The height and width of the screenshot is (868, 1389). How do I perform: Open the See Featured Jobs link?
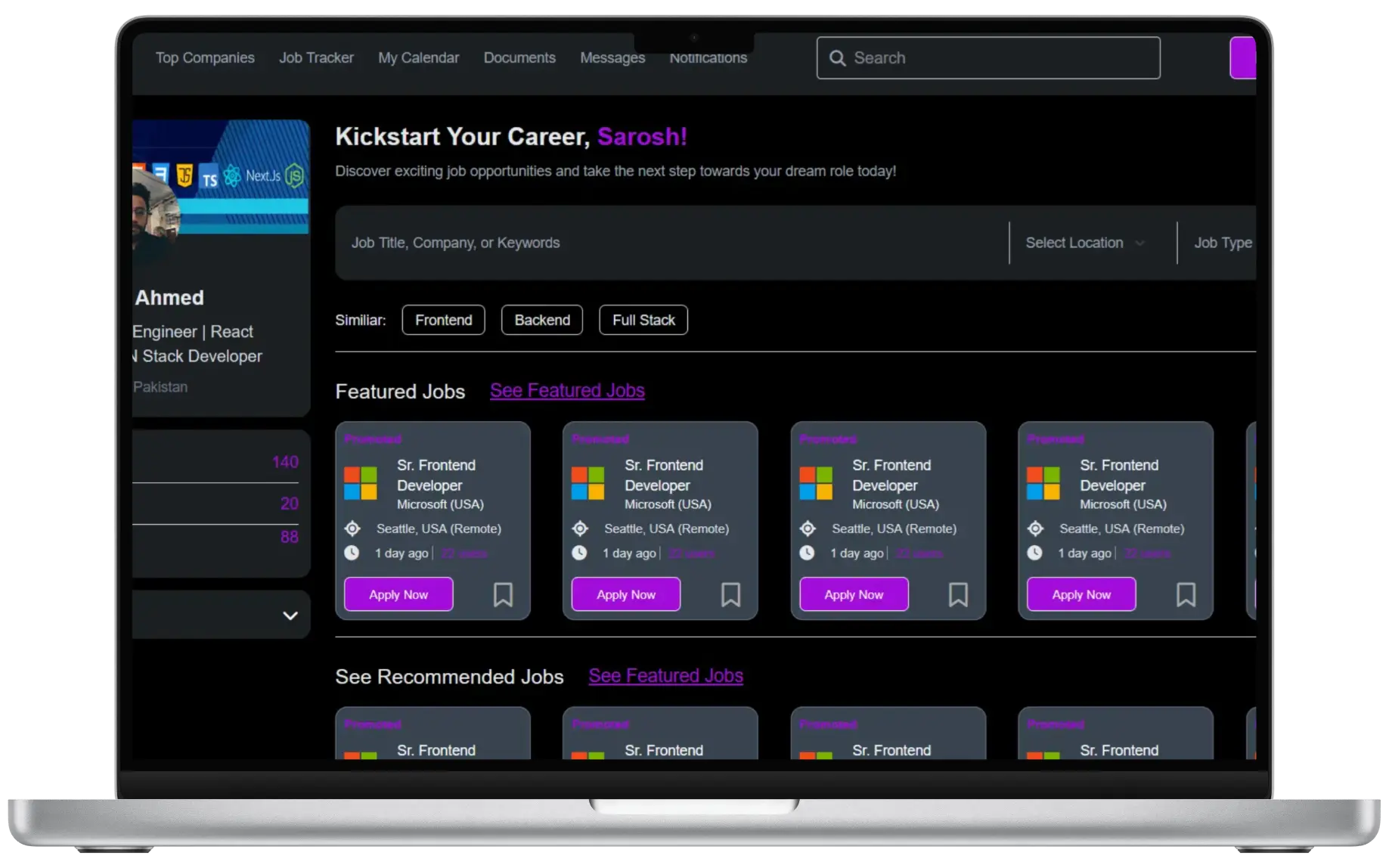point(567,390)
